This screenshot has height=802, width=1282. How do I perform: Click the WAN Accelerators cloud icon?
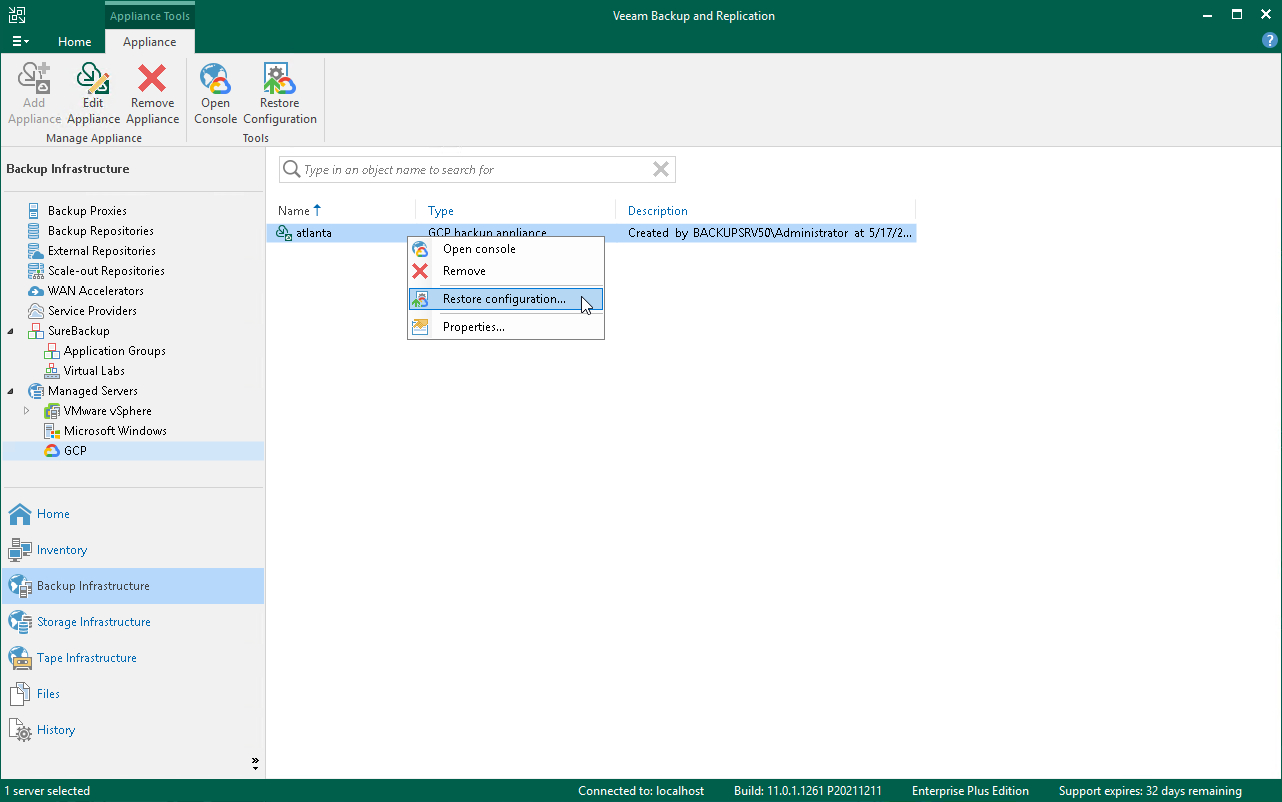36,291
